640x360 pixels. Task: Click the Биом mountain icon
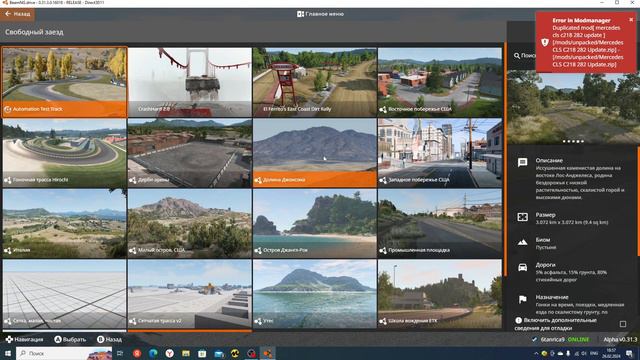coord(522,242)
